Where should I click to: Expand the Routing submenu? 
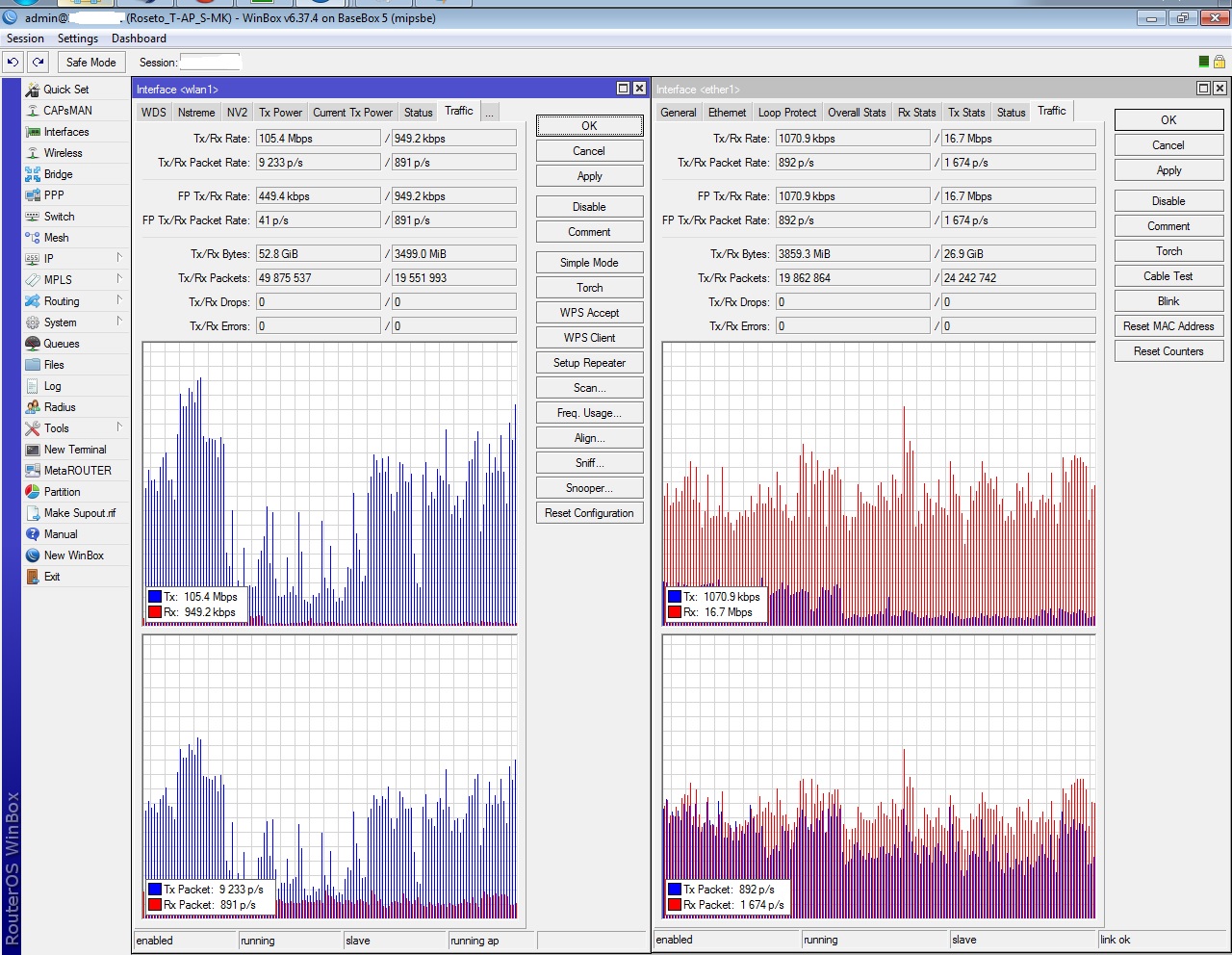pos(119,301)
